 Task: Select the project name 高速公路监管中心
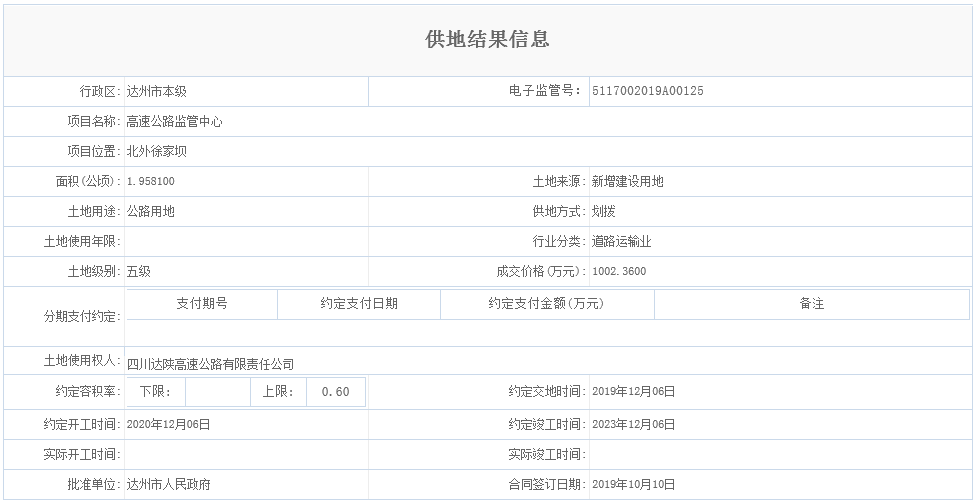[x=175, y=121]
